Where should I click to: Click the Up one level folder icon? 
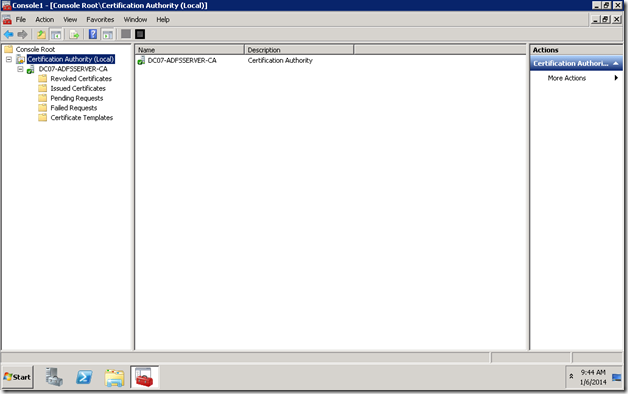click(x=41, y=34)
